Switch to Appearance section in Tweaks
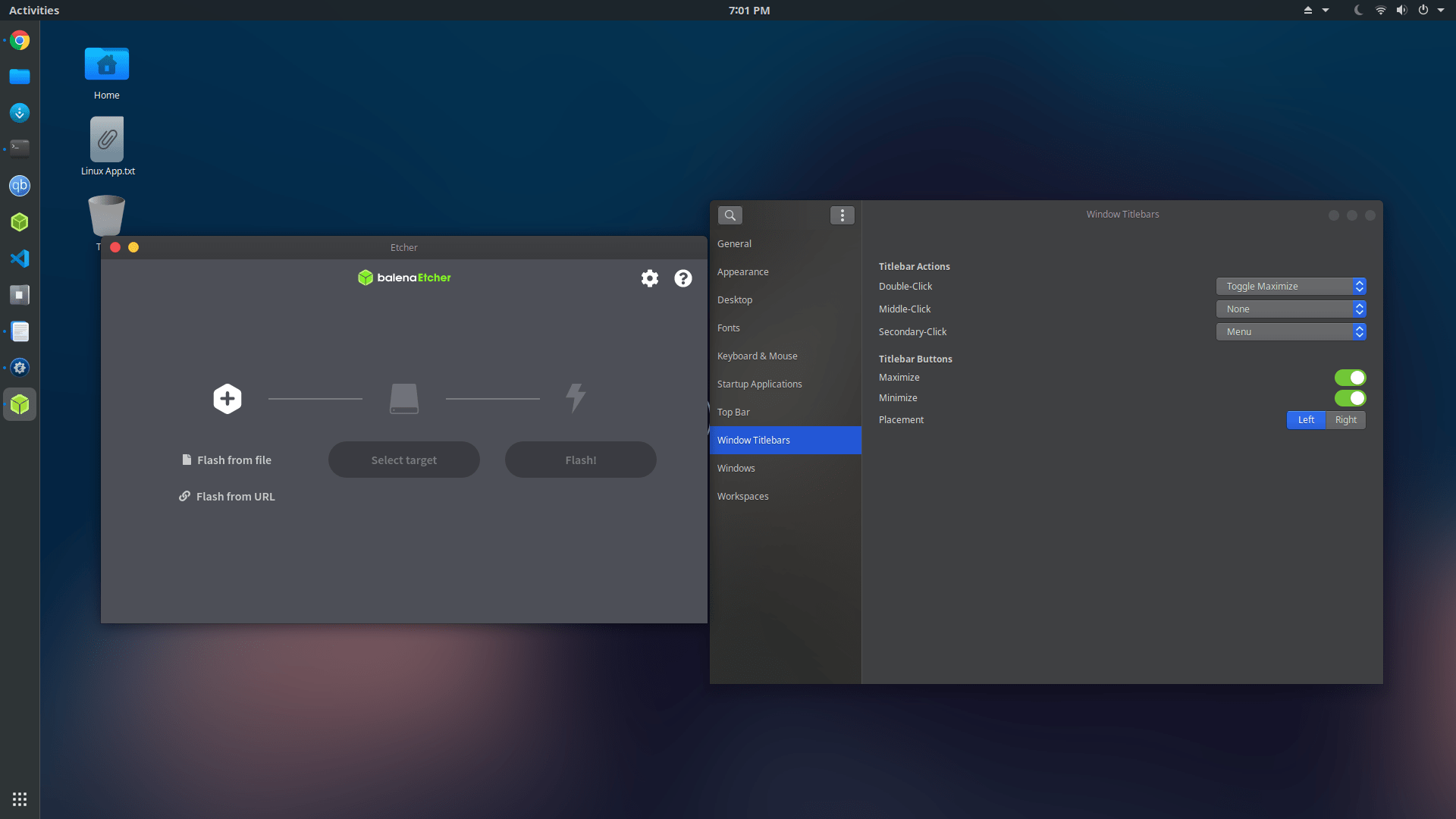The height and width of the screenshot is (819, 1456). tap(743, 272)
